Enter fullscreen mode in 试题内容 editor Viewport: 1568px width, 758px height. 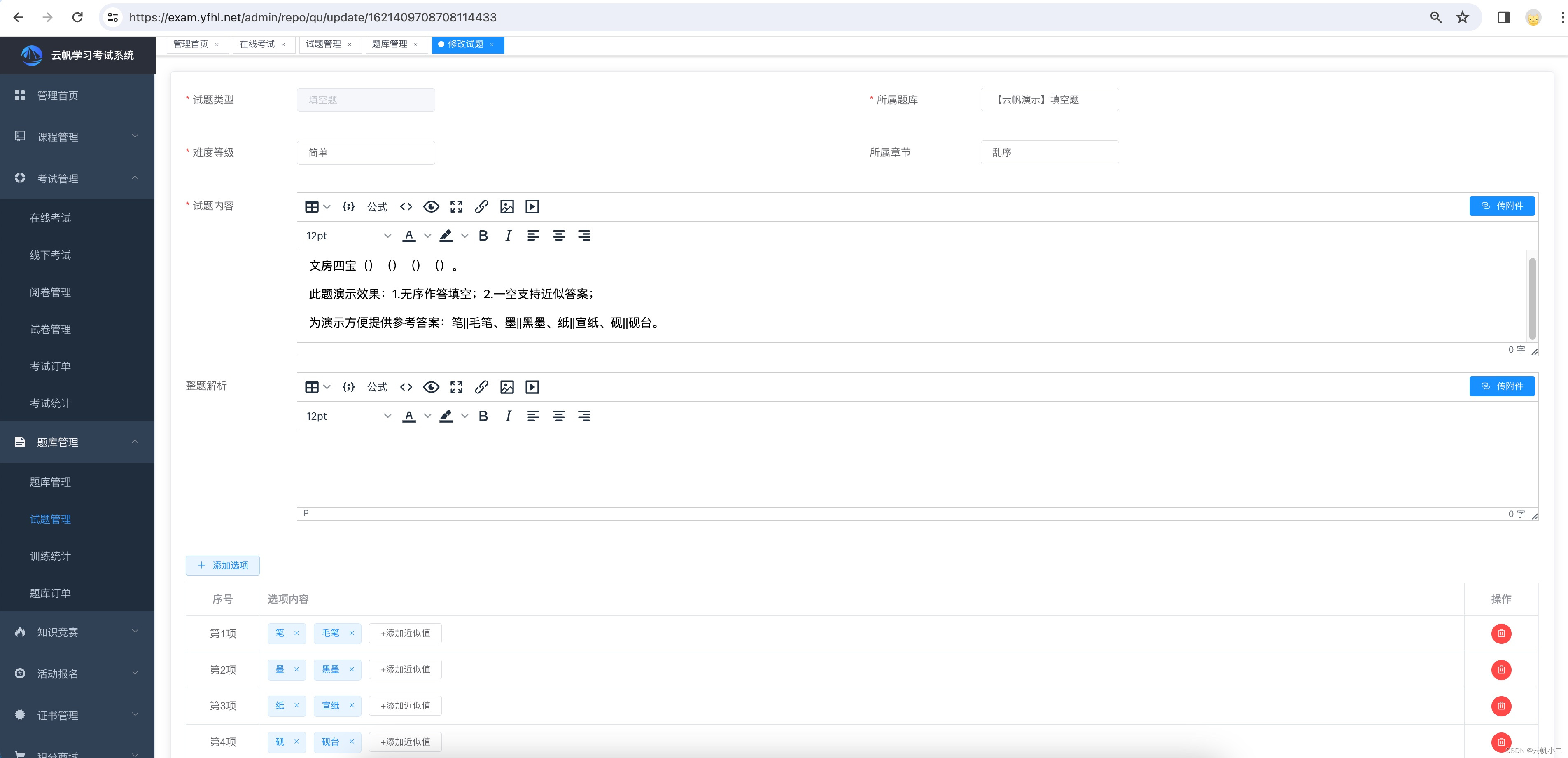pos(456,207)
